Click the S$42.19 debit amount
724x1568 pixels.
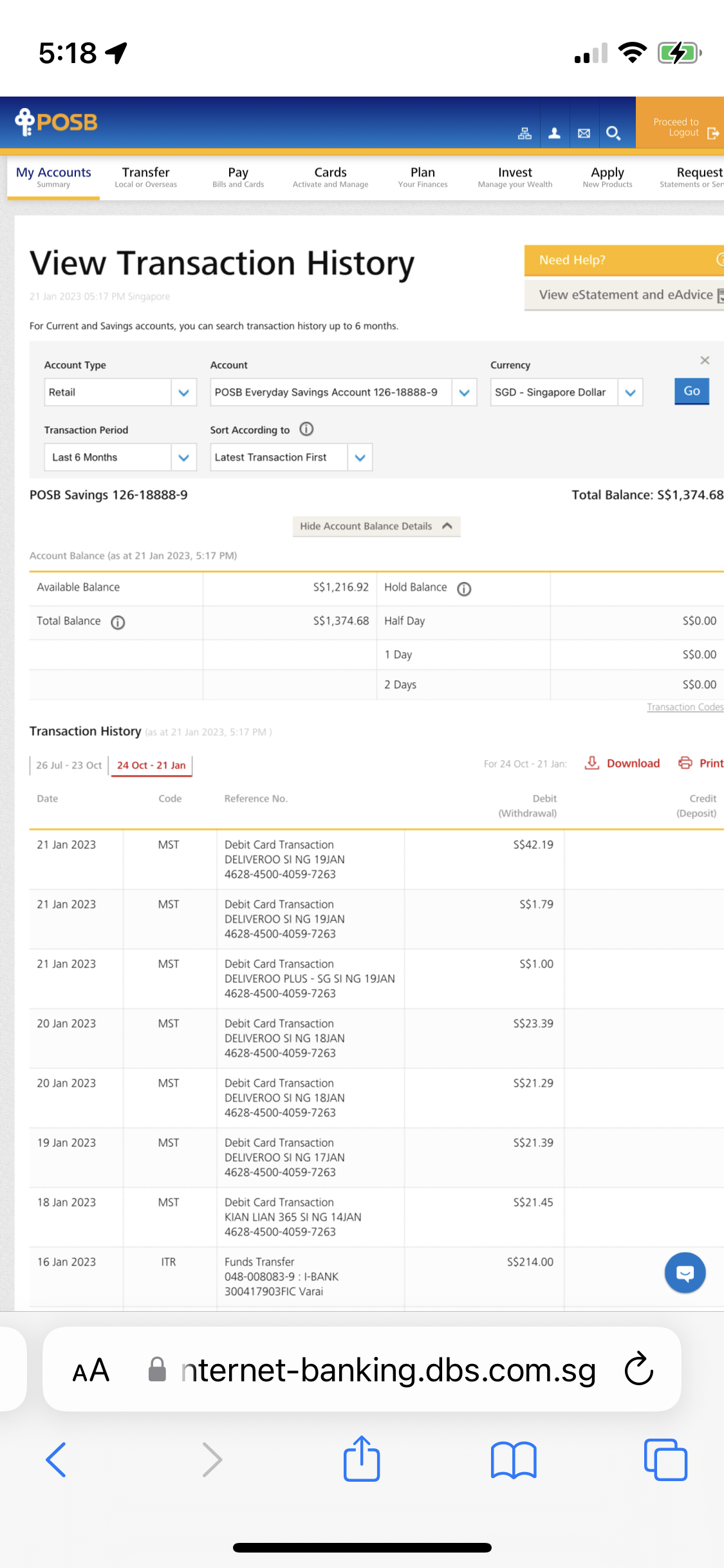533,845
